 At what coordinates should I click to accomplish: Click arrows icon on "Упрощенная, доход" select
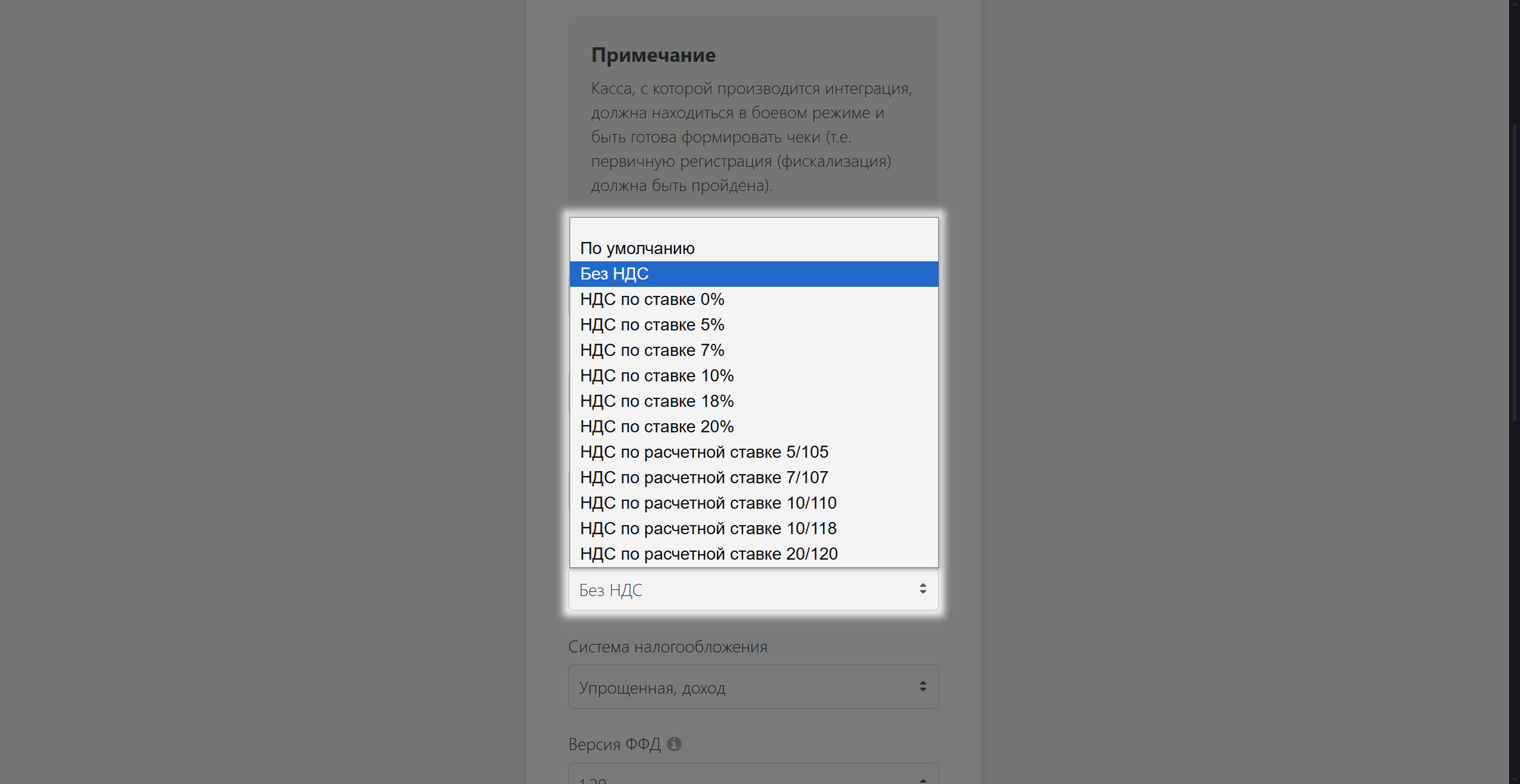pos(923,686)
